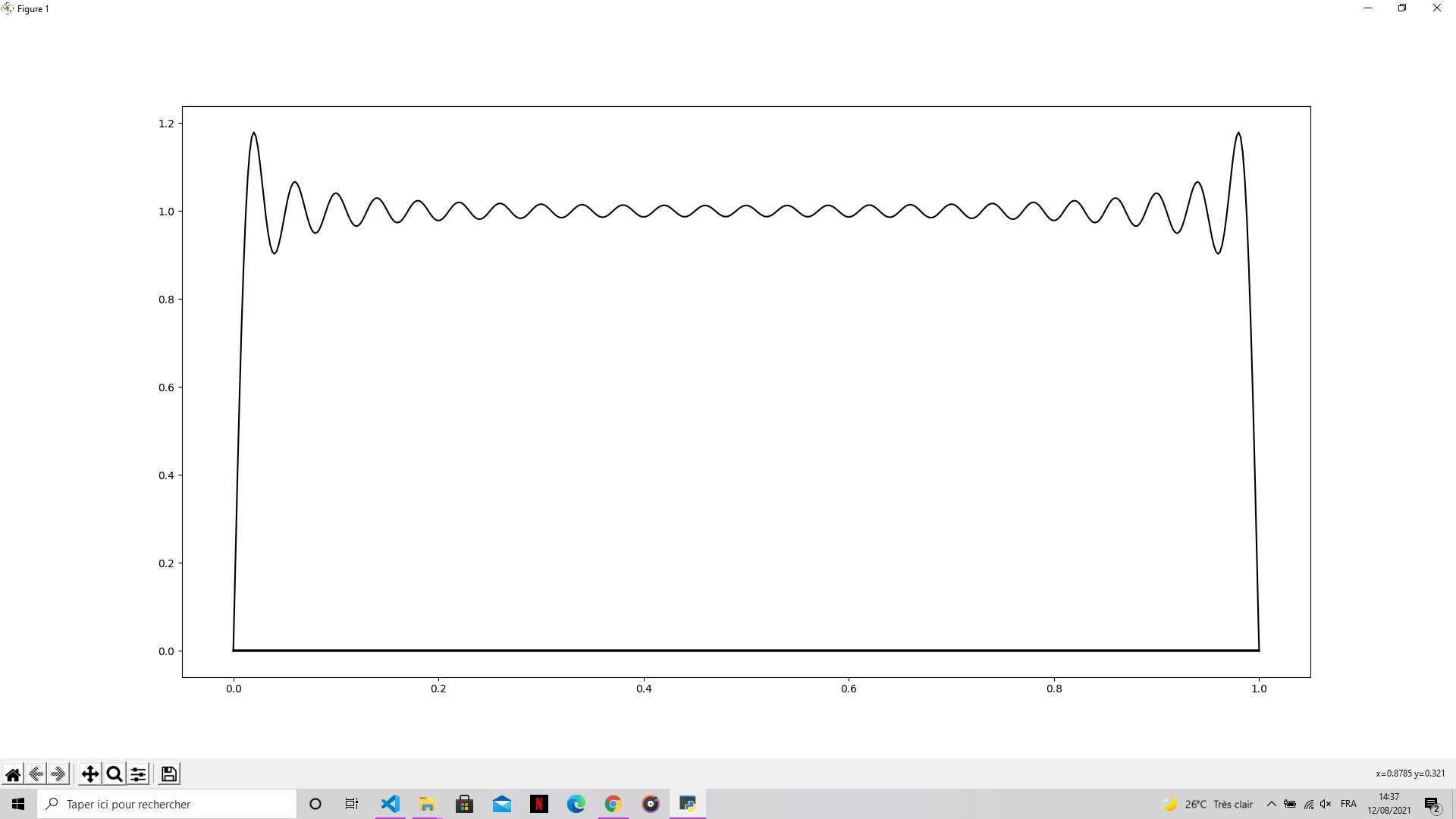Open battery status in system tray
Image resolution: width=1456 pixels, height=819 pixels.
click(1290, 804)
